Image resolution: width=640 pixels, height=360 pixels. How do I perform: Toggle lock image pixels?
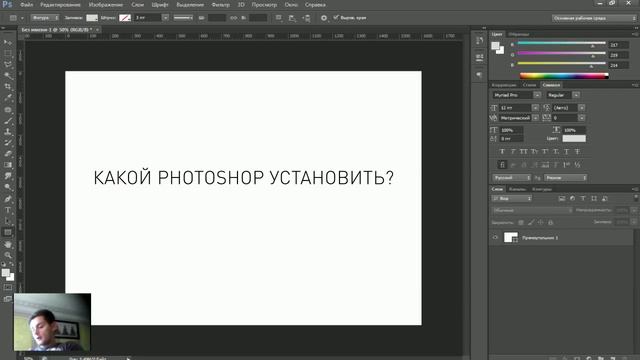(x=531, y=222)
